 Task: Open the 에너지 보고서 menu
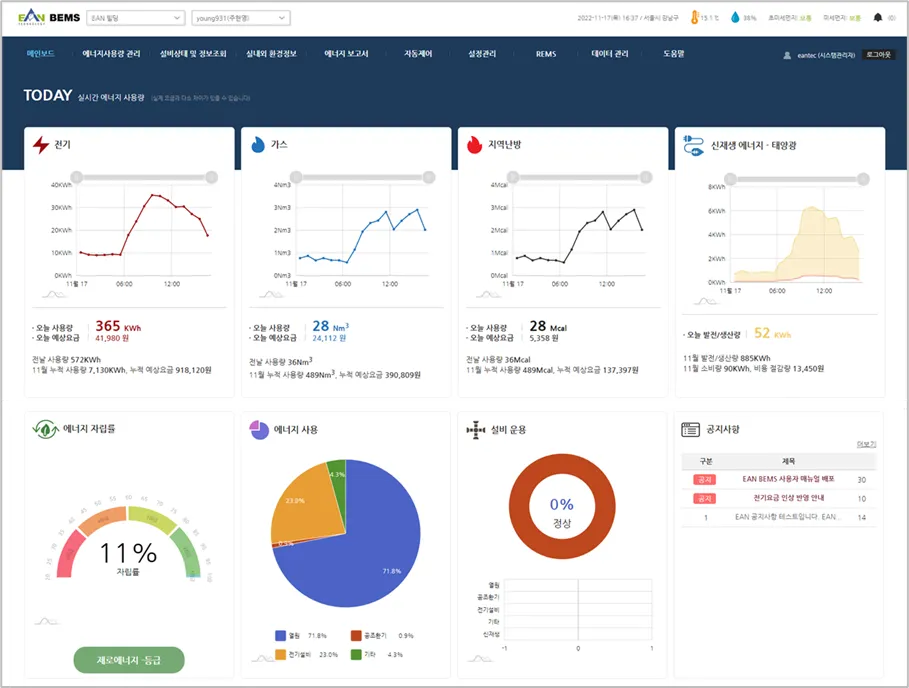(346, 54)
